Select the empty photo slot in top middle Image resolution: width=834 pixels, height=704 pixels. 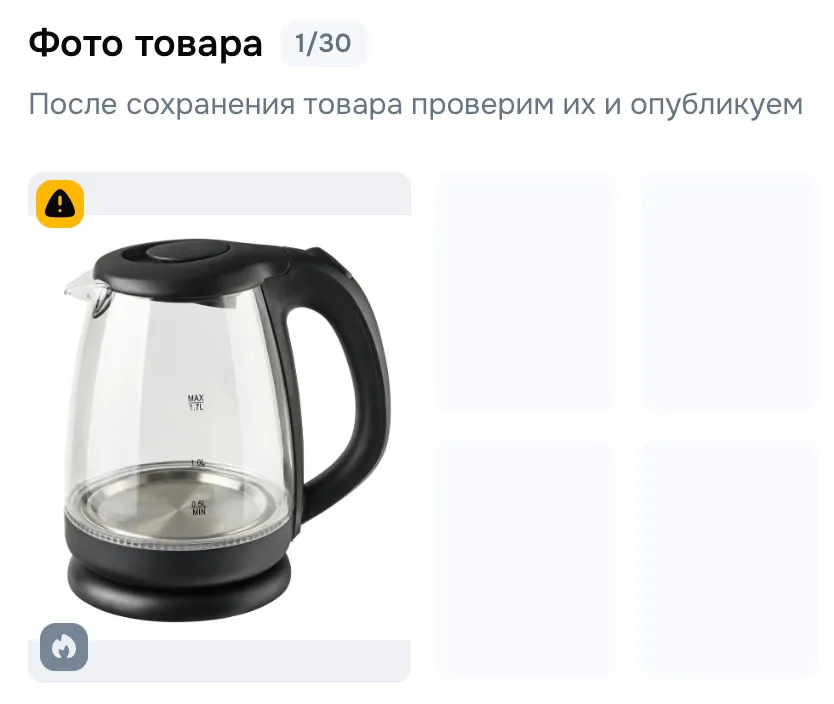pyautogui.click(x=526, y=292)
